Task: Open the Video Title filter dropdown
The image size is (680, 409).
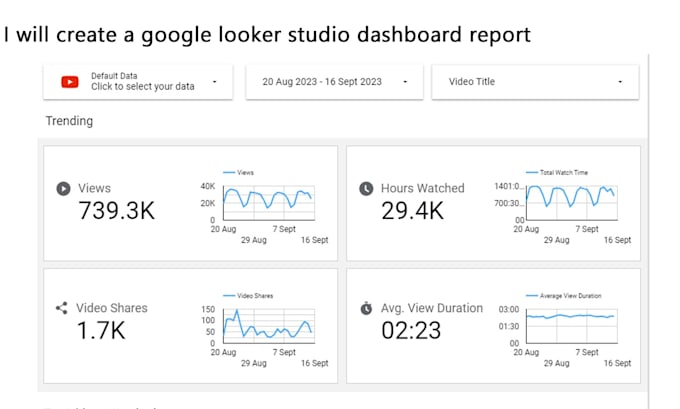Action: 535,82
